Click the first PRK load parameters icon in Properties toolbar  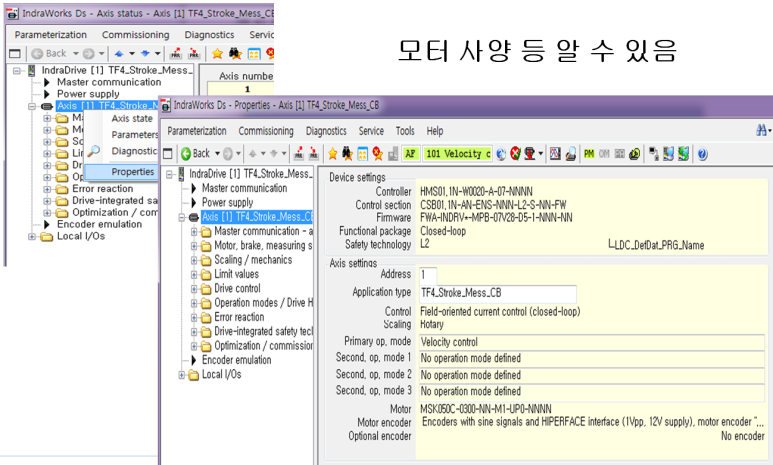point(298,154)
